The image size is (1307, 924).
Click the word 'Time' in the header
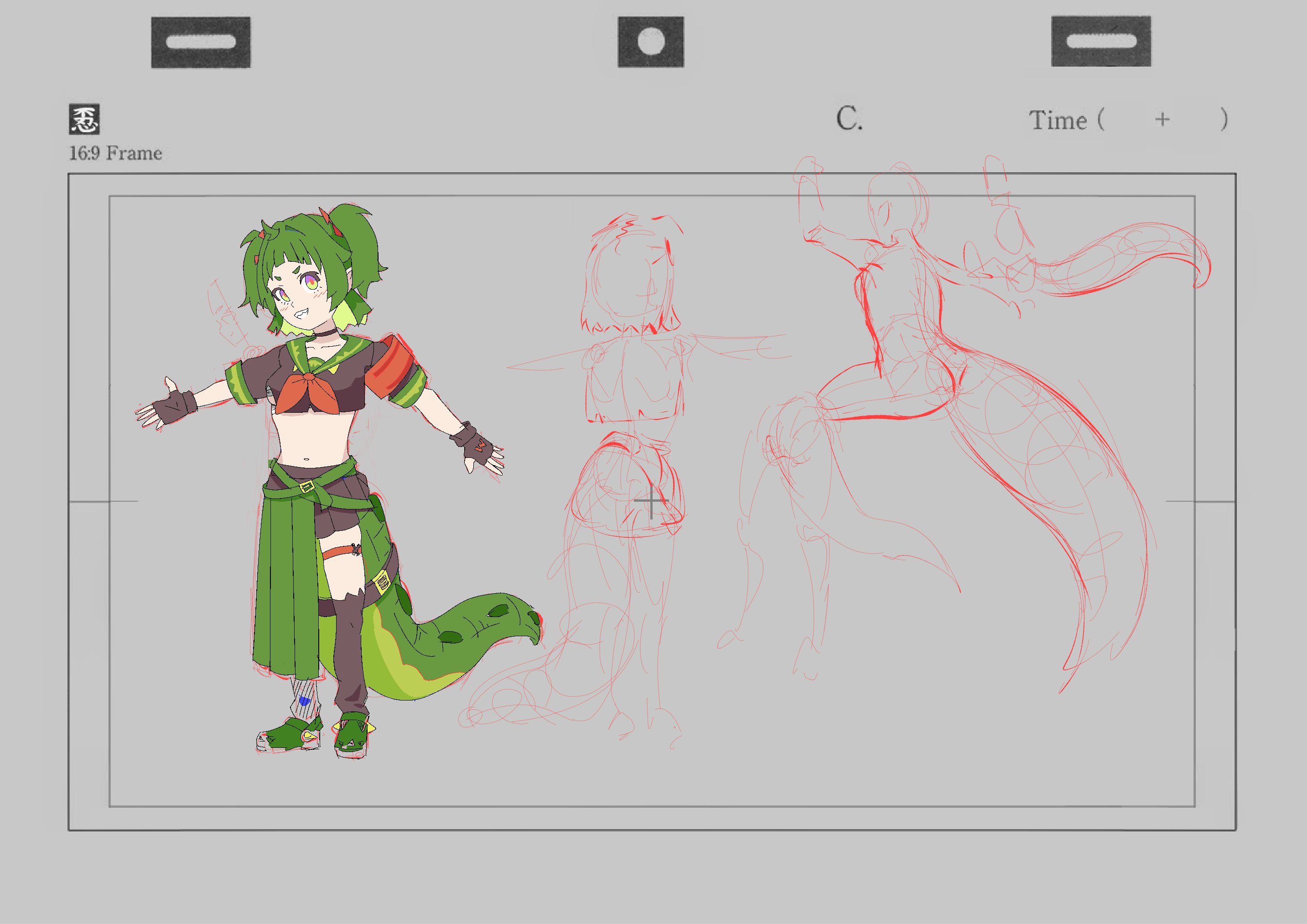coord(1058,121)
